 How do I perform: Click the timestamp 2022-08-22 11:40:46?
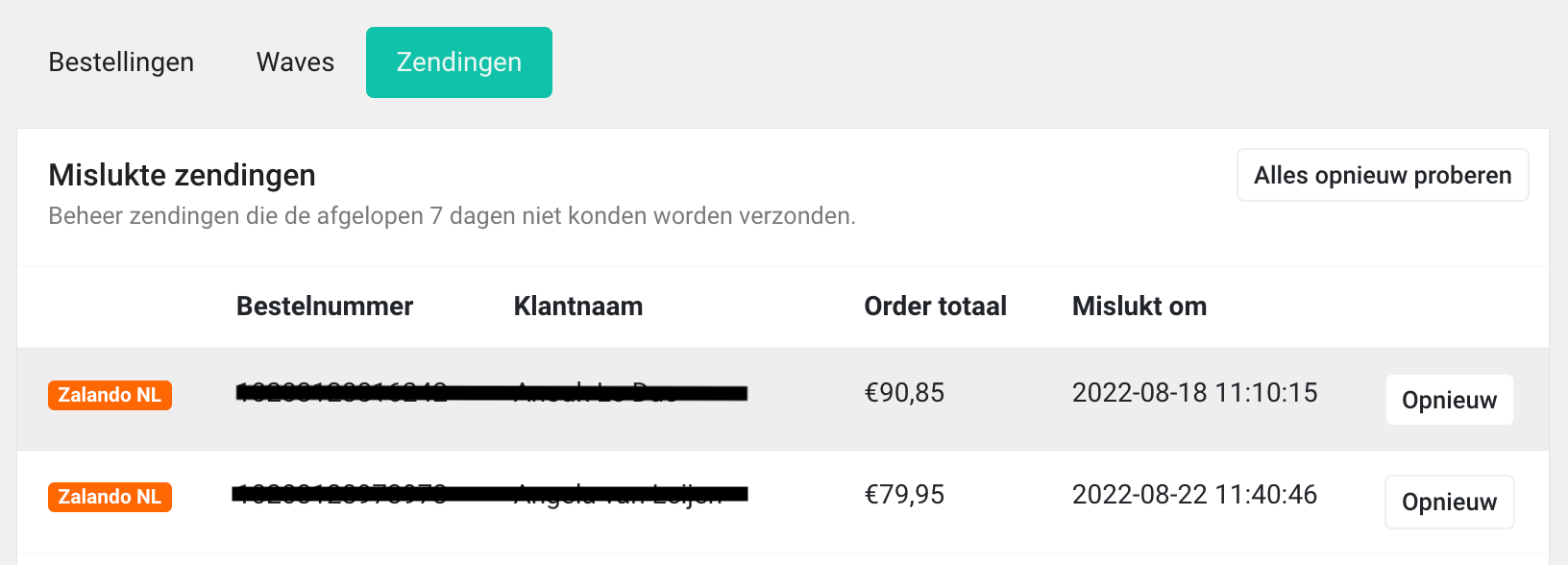[1194, 495]
